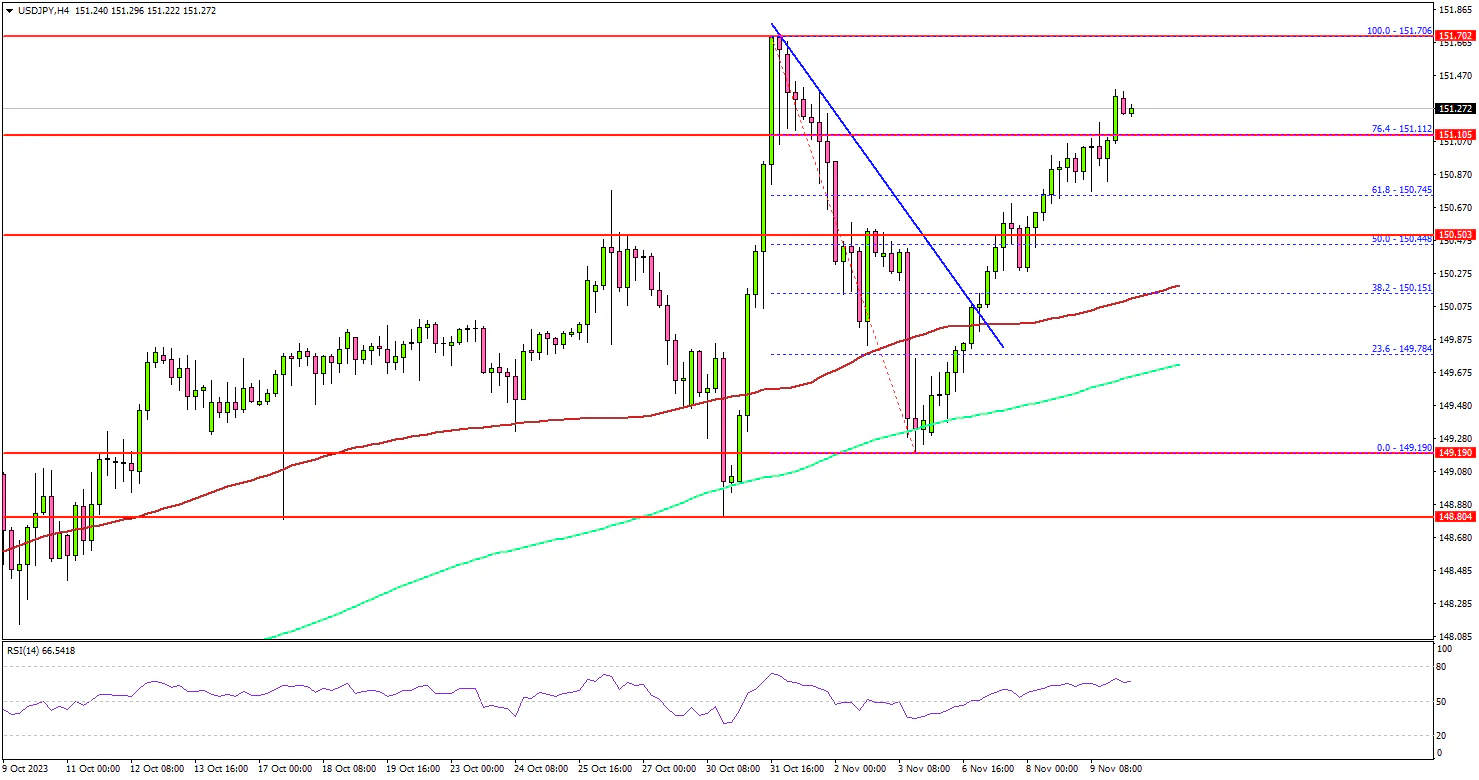Click the 31 Oct 16:00 time label

click(x=798, y=769)
